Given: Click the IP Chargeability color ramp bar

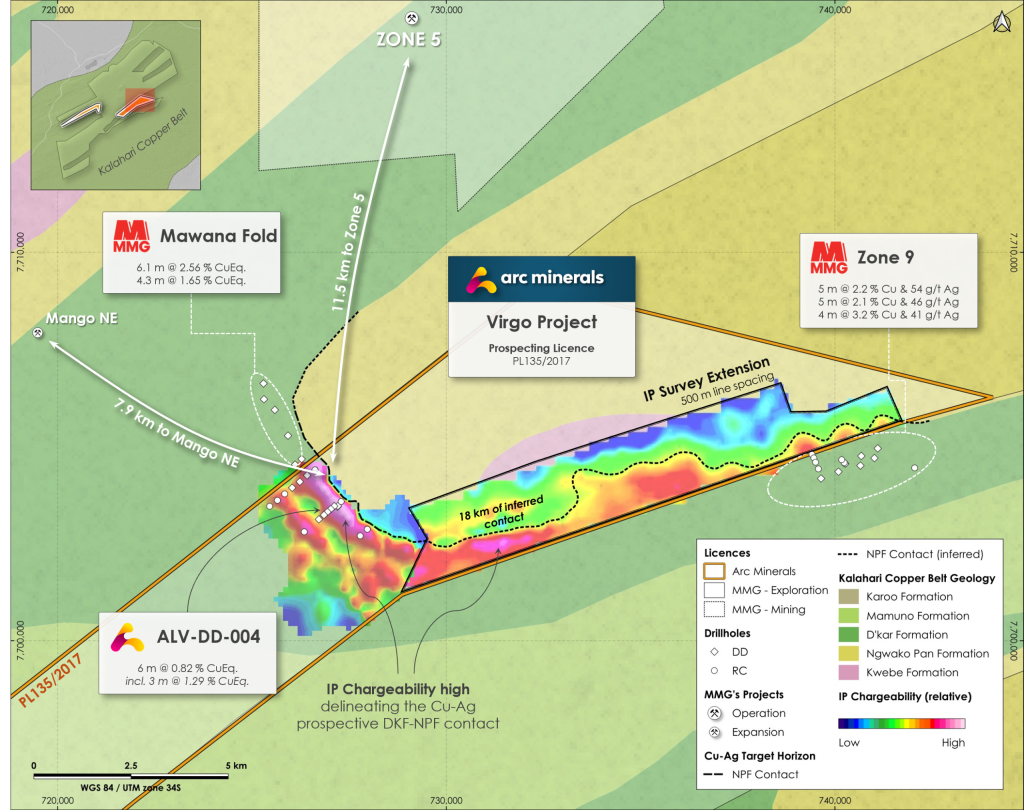Looking at the screenshot, I should pos(901,723).
